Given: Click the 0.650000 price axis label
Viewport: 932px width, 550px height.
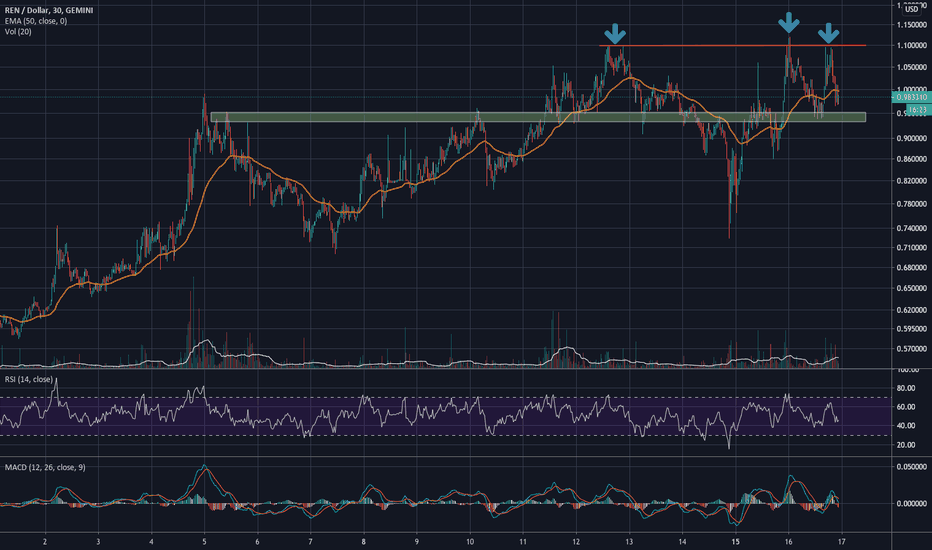Looking at the screenshot, I should [911, 288].
